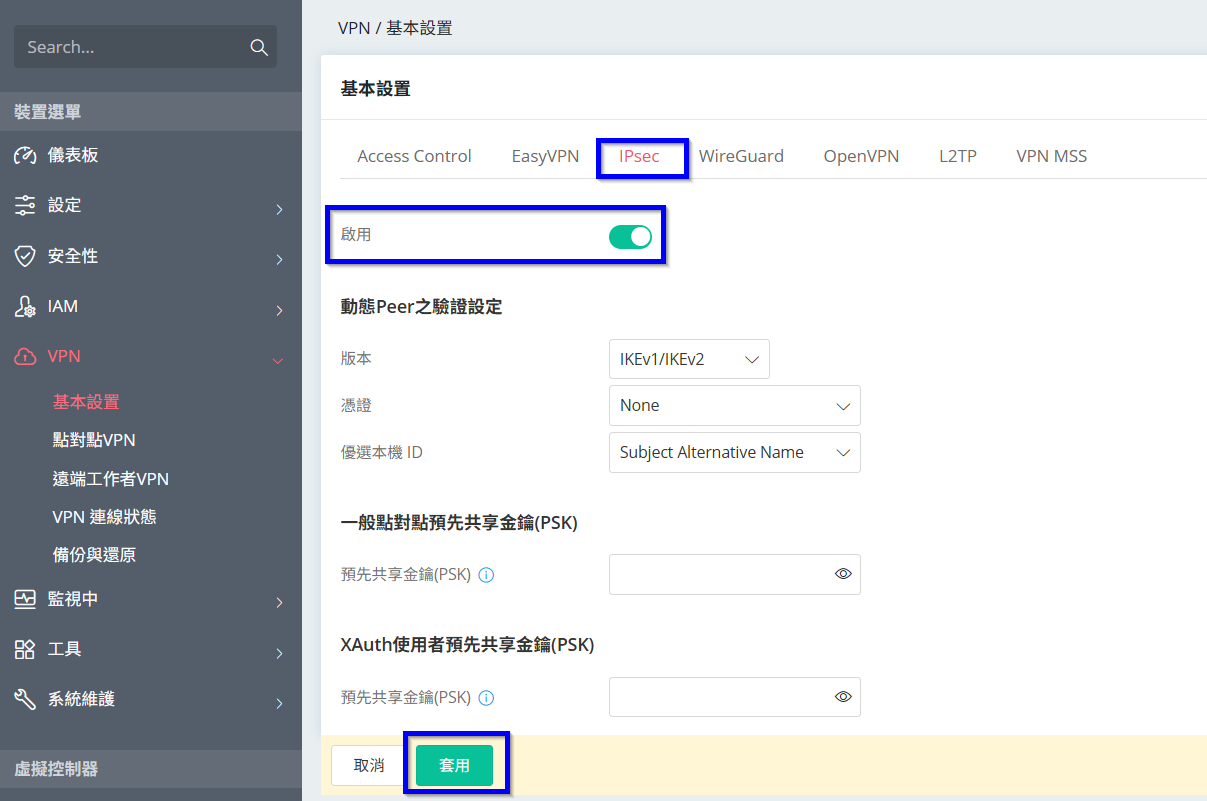Screen dimensions: 1207x801
Task: Click the search magnifier icon
Action: coord(258,48)
